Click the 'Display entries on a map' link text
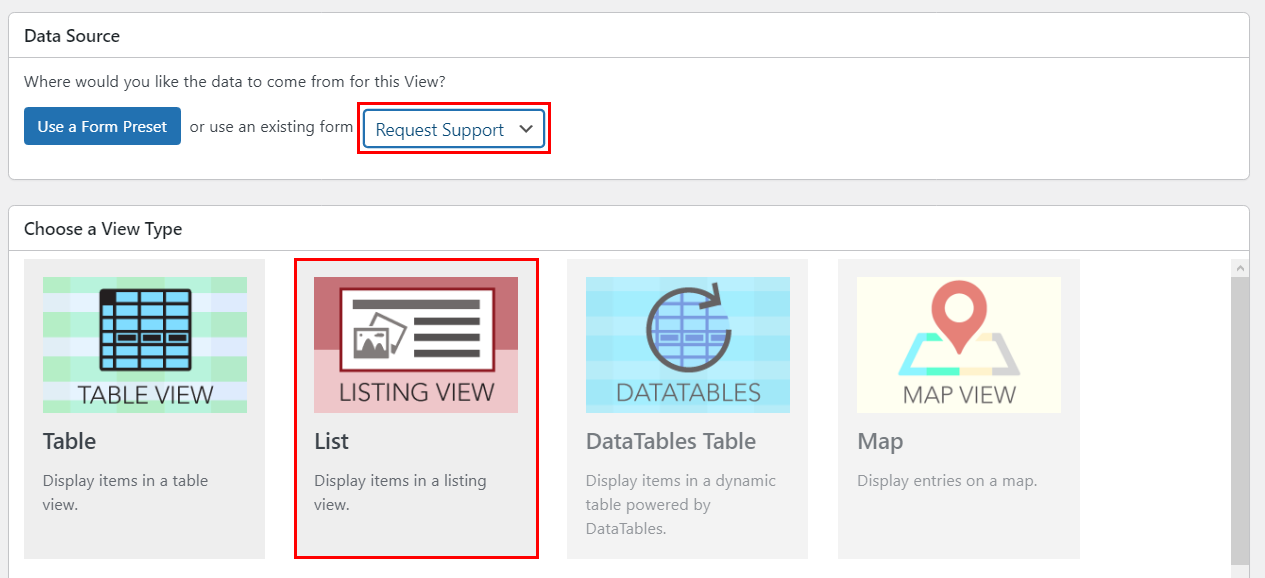The height and width of the screenshot is (578, 1265). coord(946,480)
